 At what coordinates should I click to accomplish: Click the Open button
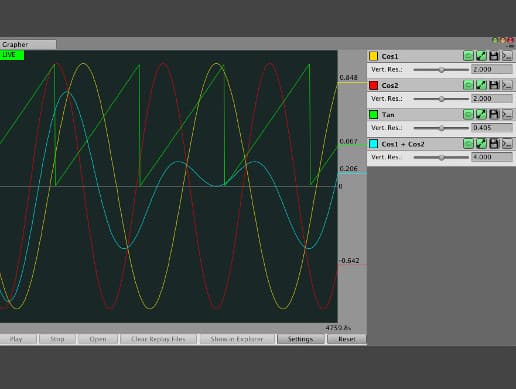point(98,339)
